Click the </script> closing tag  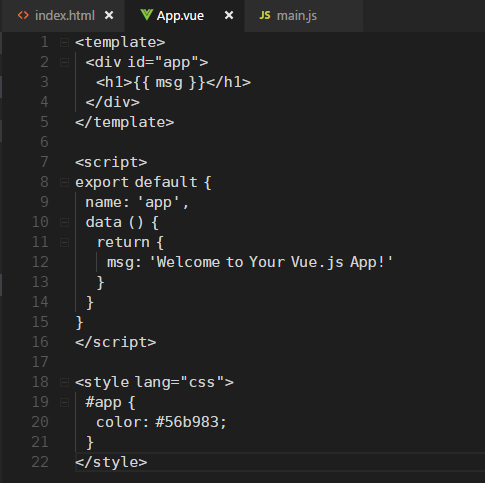116,342
